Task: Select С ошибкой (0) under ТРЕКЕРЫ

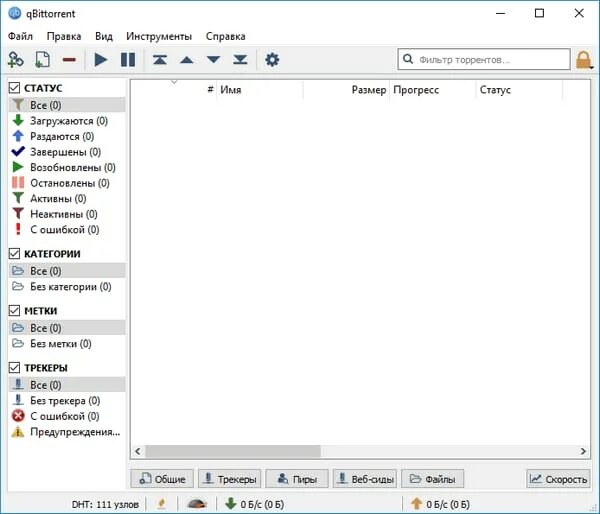Action: [x=67, y=416]
